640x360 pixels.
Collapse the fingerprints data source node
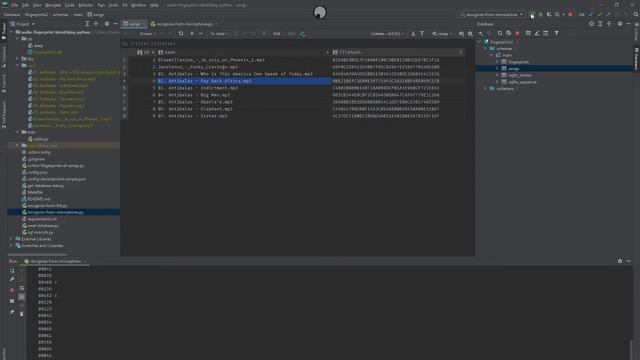tap(480, 42)
